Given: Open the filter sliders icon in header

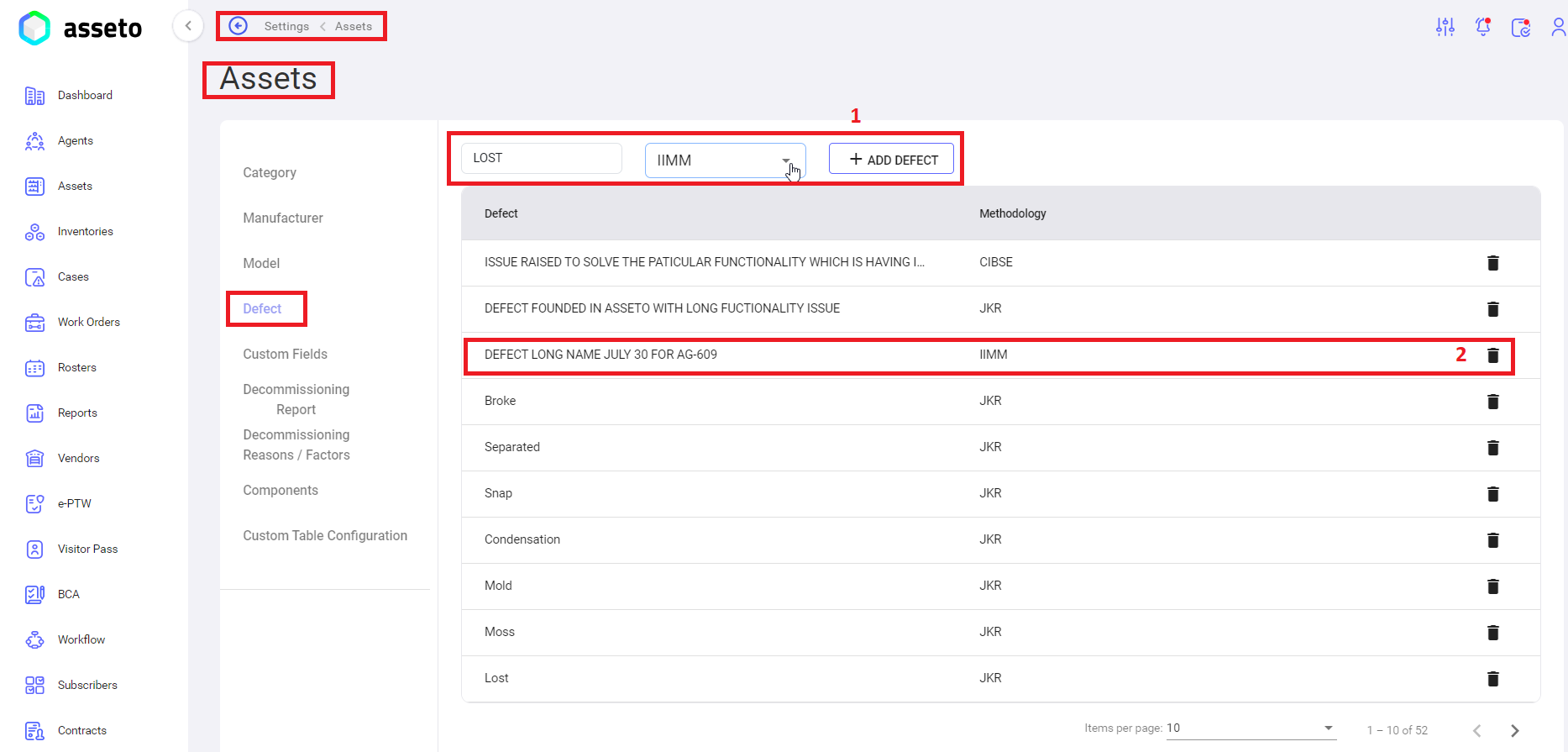Looking at the screenshot, I should [x=1445, y=28].
